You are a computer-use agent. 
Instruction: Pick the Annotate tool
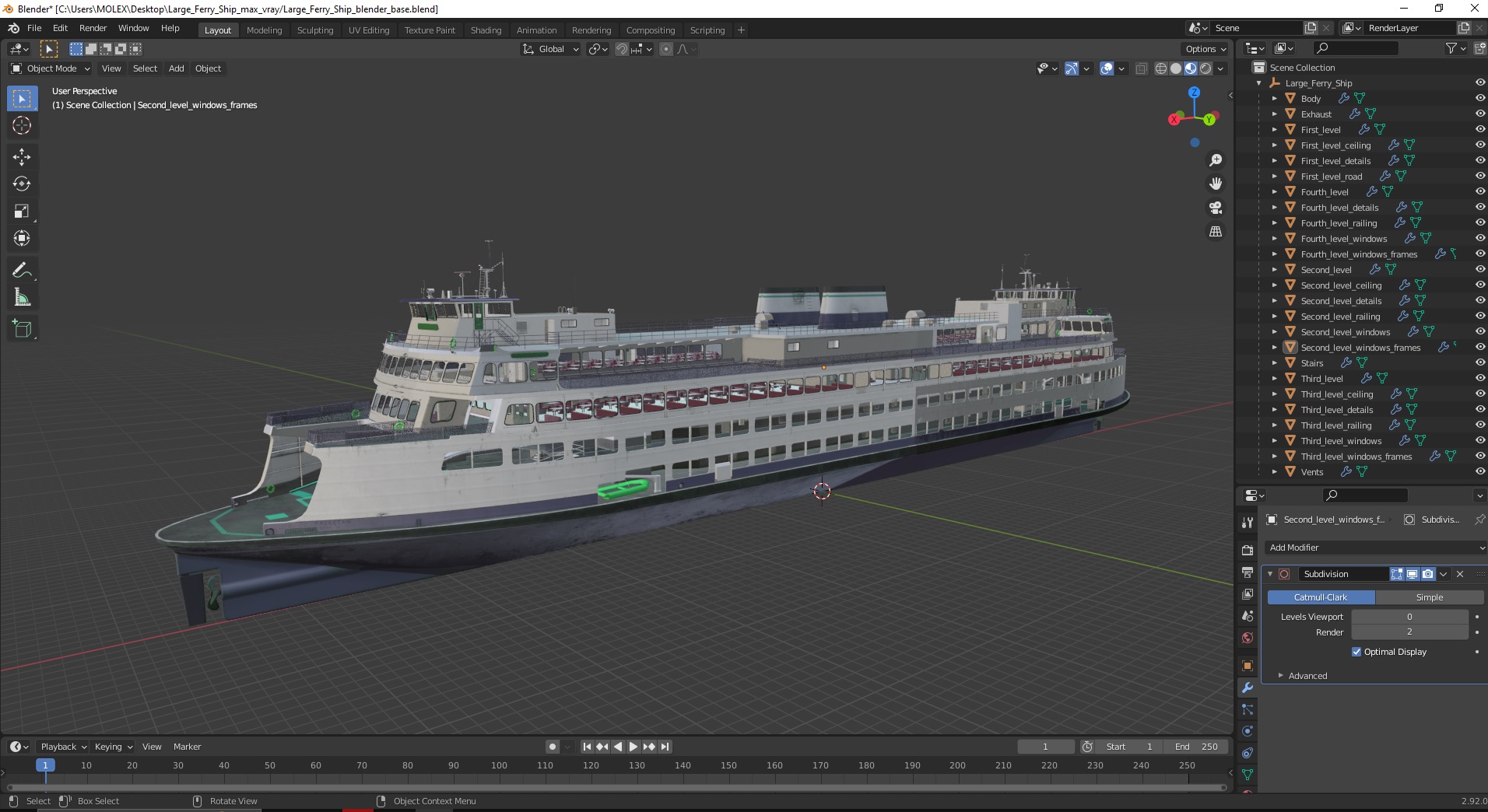[x=22, y=271]
